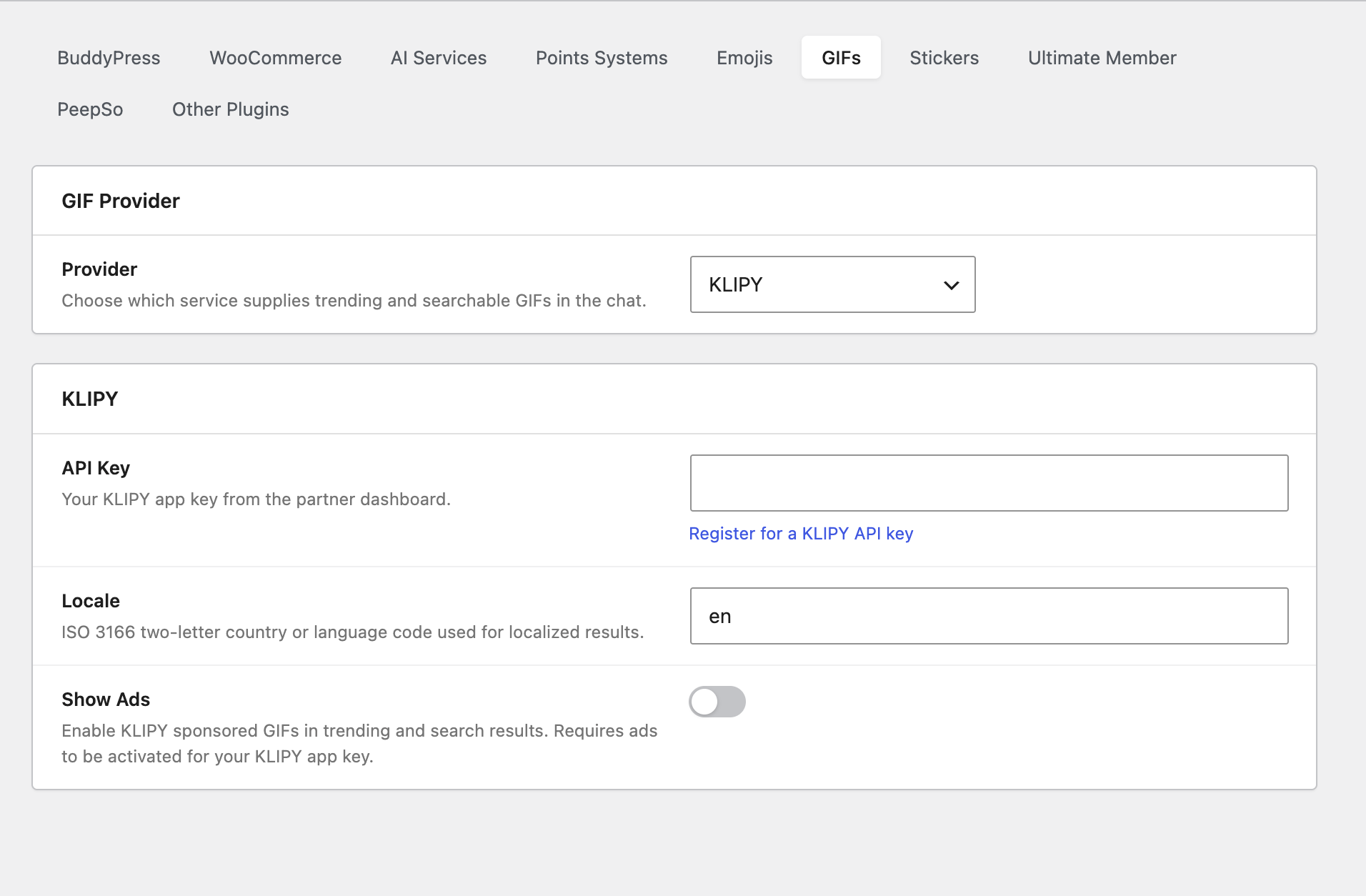The width and height of the screenshot is (1366, 896).
Task: Switch to the Ultimate Member tab
Action: [1101, 58]
